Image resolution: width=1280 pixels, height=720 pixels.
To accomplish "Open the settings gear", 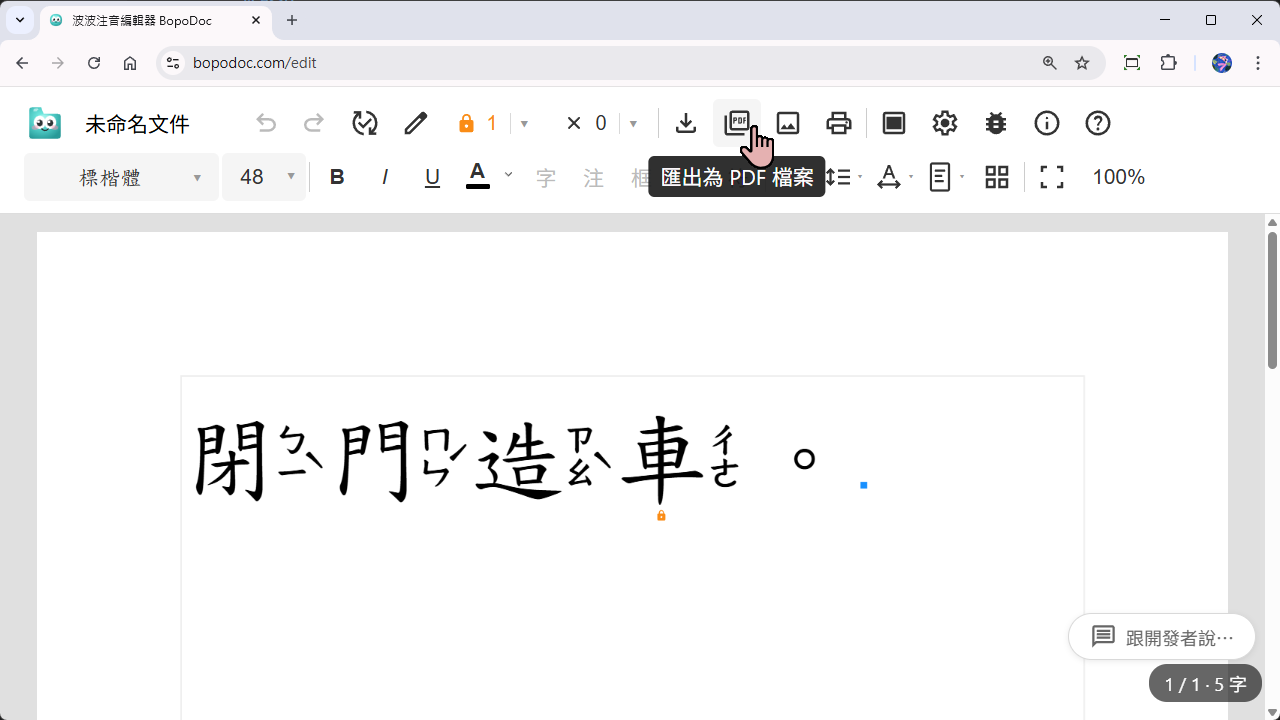I will (x=944, y=122).
